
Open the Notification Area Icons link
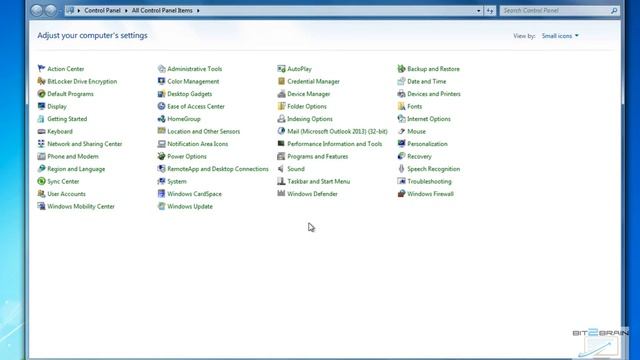point(198,144)
